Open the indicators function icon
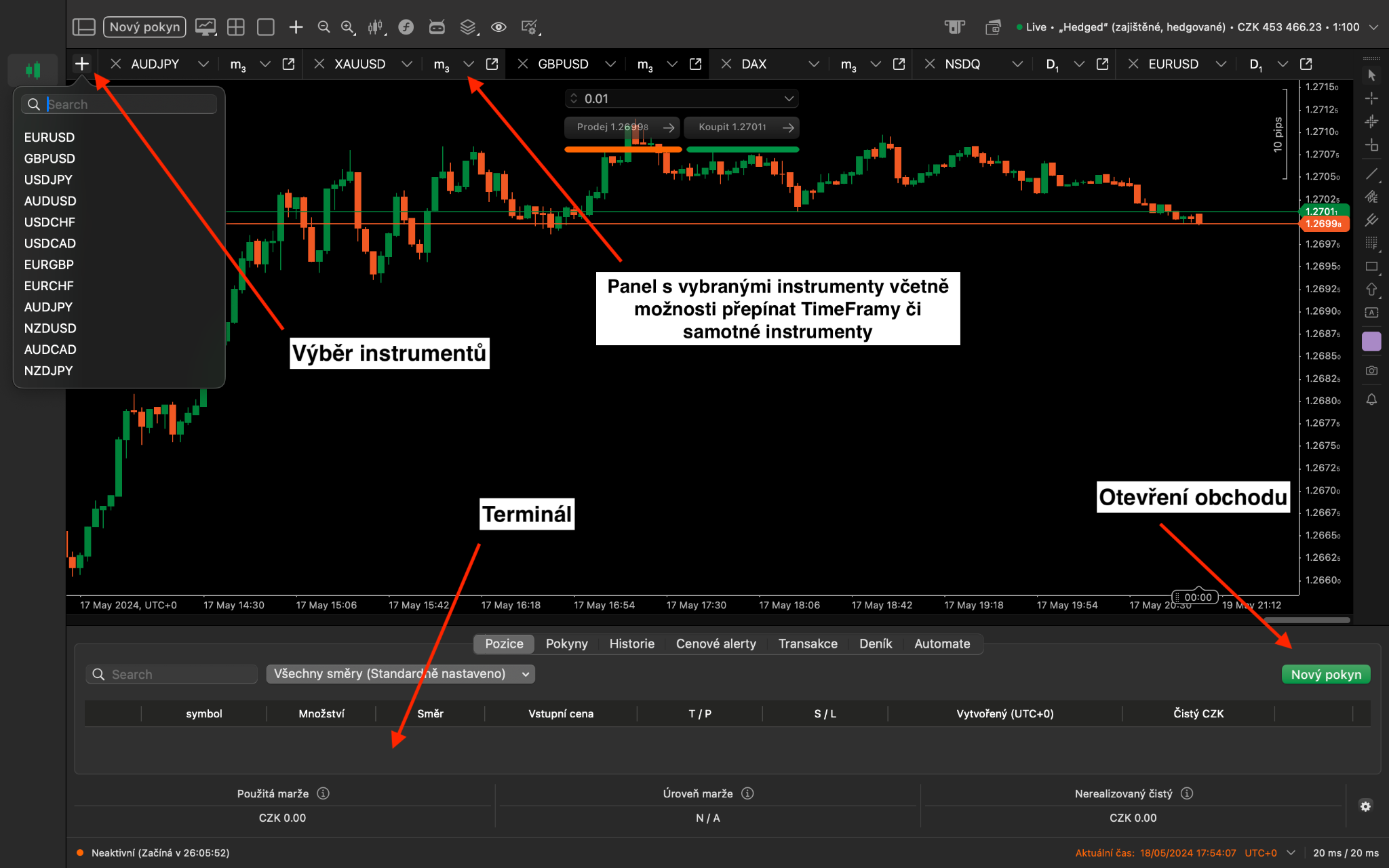 pyautogui.click(x=406, y=27)
